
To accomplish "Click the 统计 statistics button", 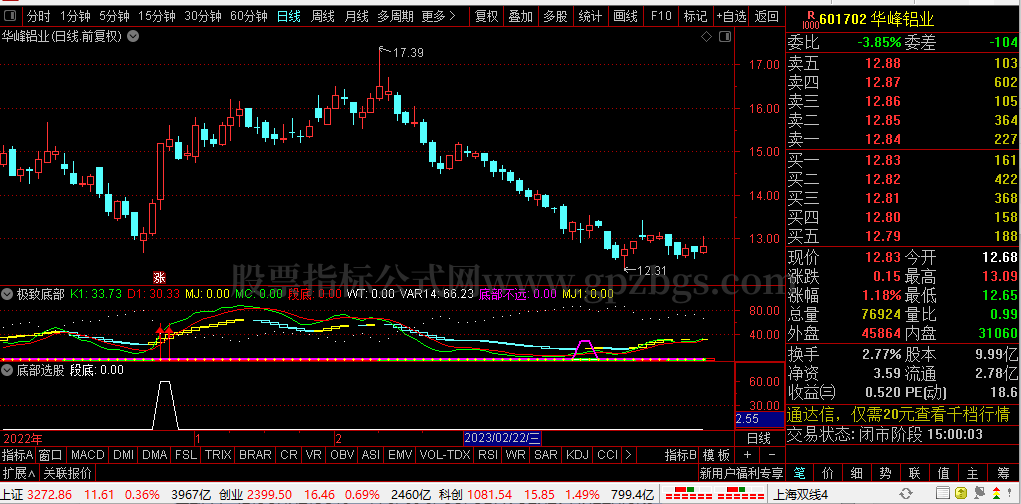I will coord(590,16).
